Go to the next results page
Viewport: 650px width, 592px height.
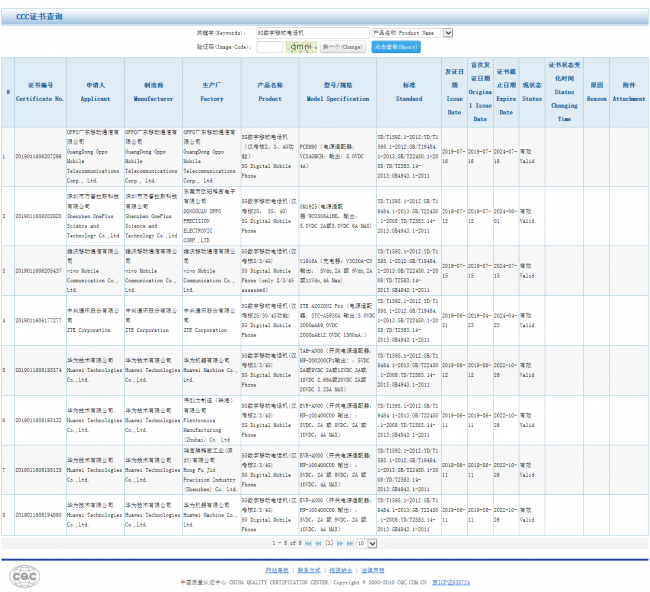pyautogui.click(x=339, y=543)
